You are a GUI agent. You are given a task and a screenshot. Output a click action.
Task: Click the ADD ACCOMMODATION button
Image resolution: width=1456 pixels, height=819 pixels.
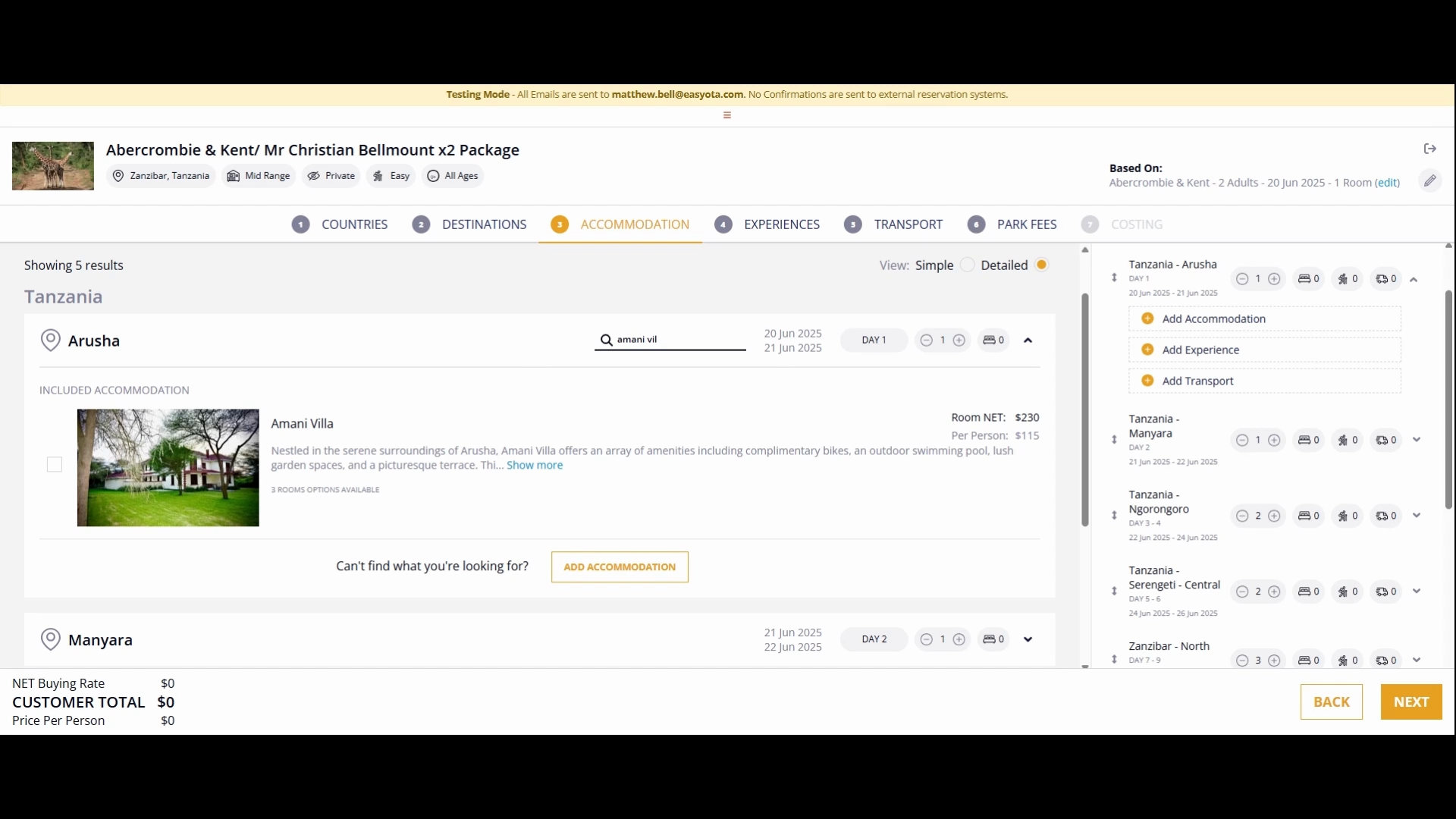click(620, 567)
